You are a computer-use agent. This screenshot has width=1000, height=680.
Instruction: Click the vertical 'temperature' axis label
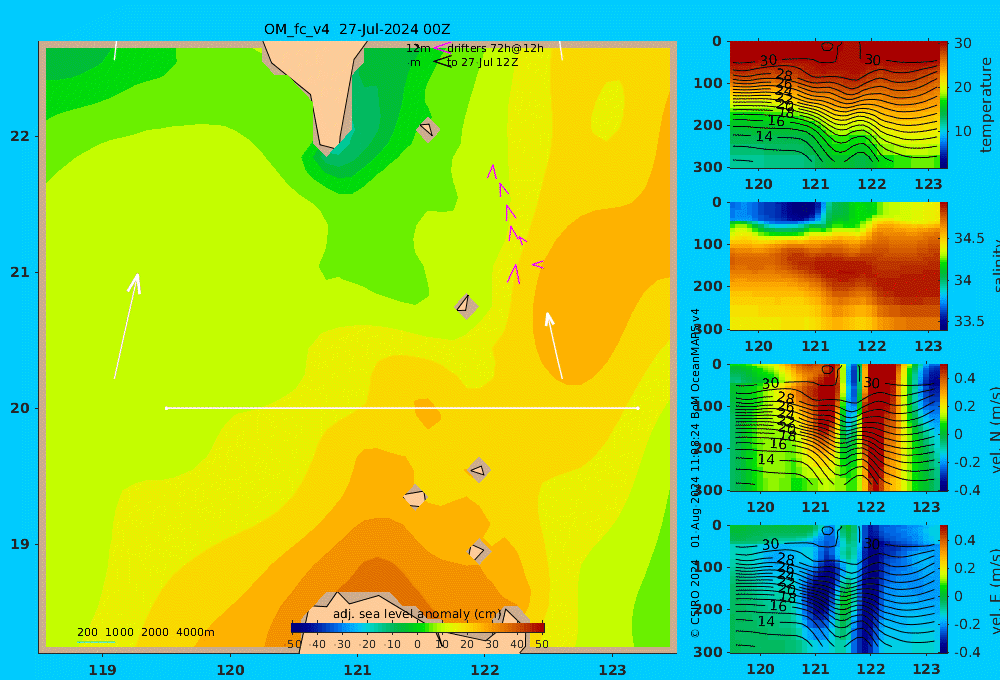(x=986, y=105)
